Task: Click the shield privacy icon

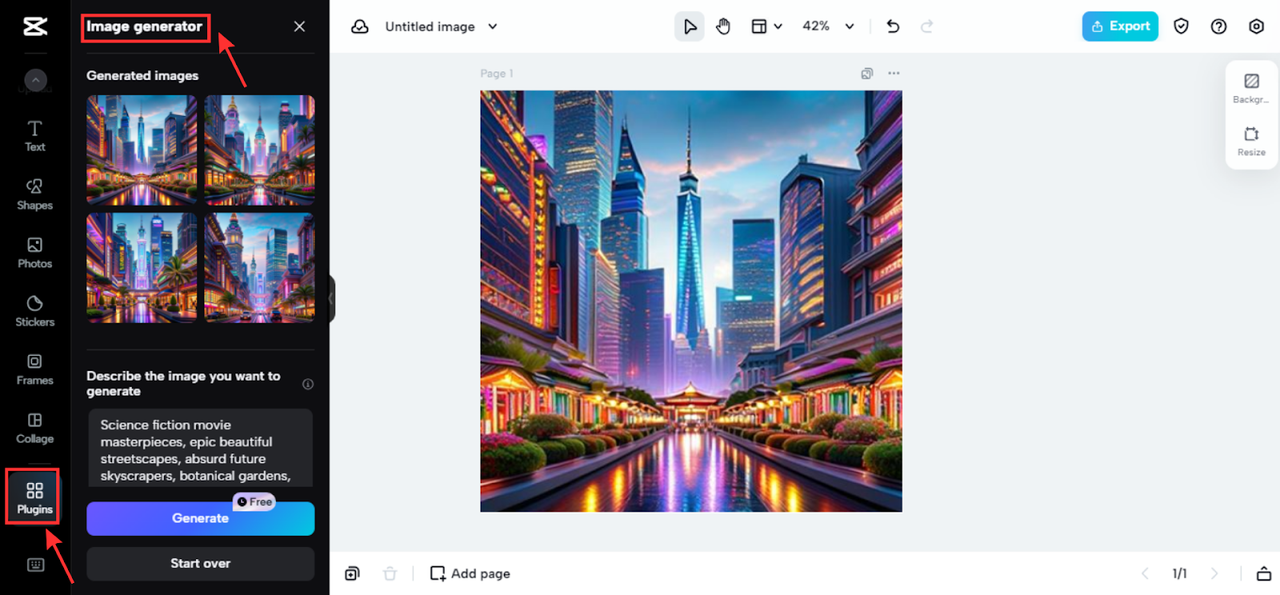Action: tap(1181, 27)
